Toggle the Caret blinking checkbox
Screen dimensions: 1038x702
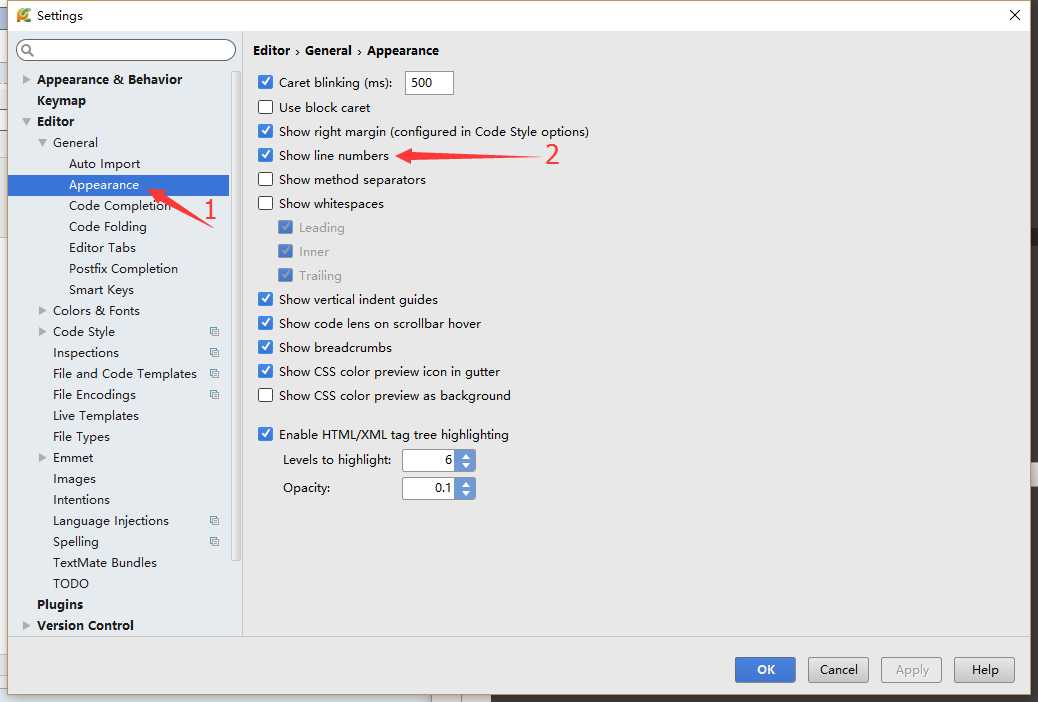click(x=265, y=82)
